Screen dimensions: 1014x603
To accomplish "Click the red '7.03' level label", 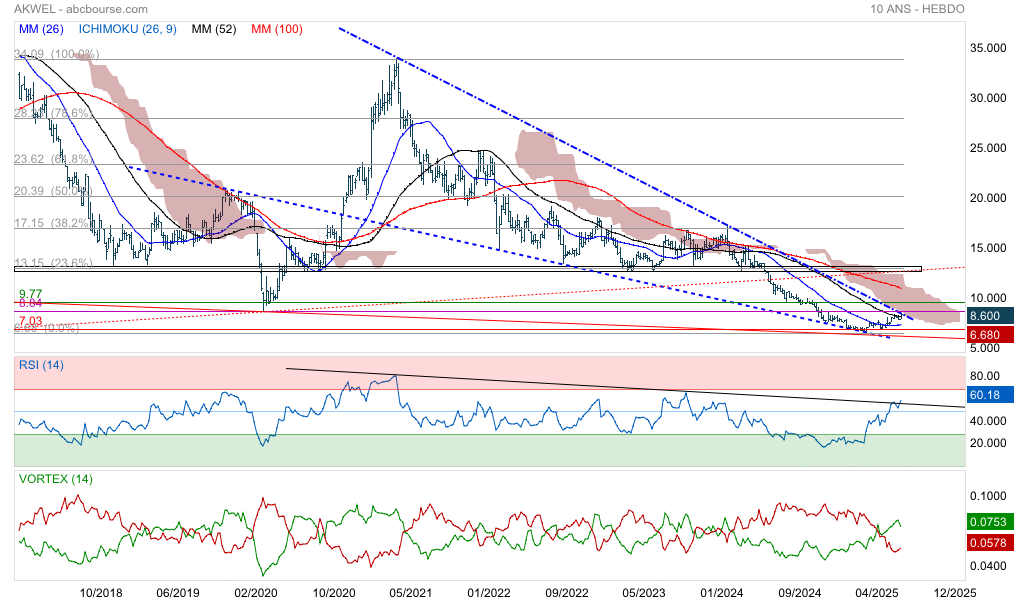I will [30, 321].
